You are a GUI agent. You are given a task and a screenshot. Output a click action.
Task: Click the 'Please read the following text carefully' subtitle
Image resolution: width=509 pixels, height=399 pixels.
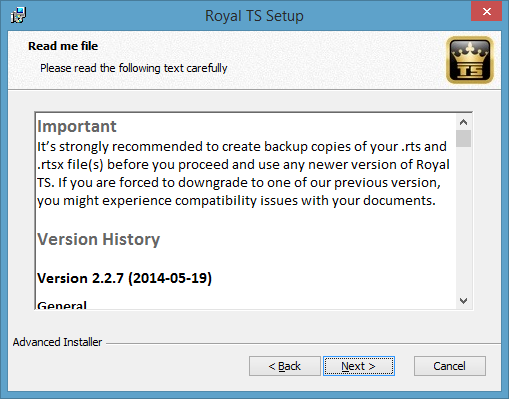tap(134, 68)
